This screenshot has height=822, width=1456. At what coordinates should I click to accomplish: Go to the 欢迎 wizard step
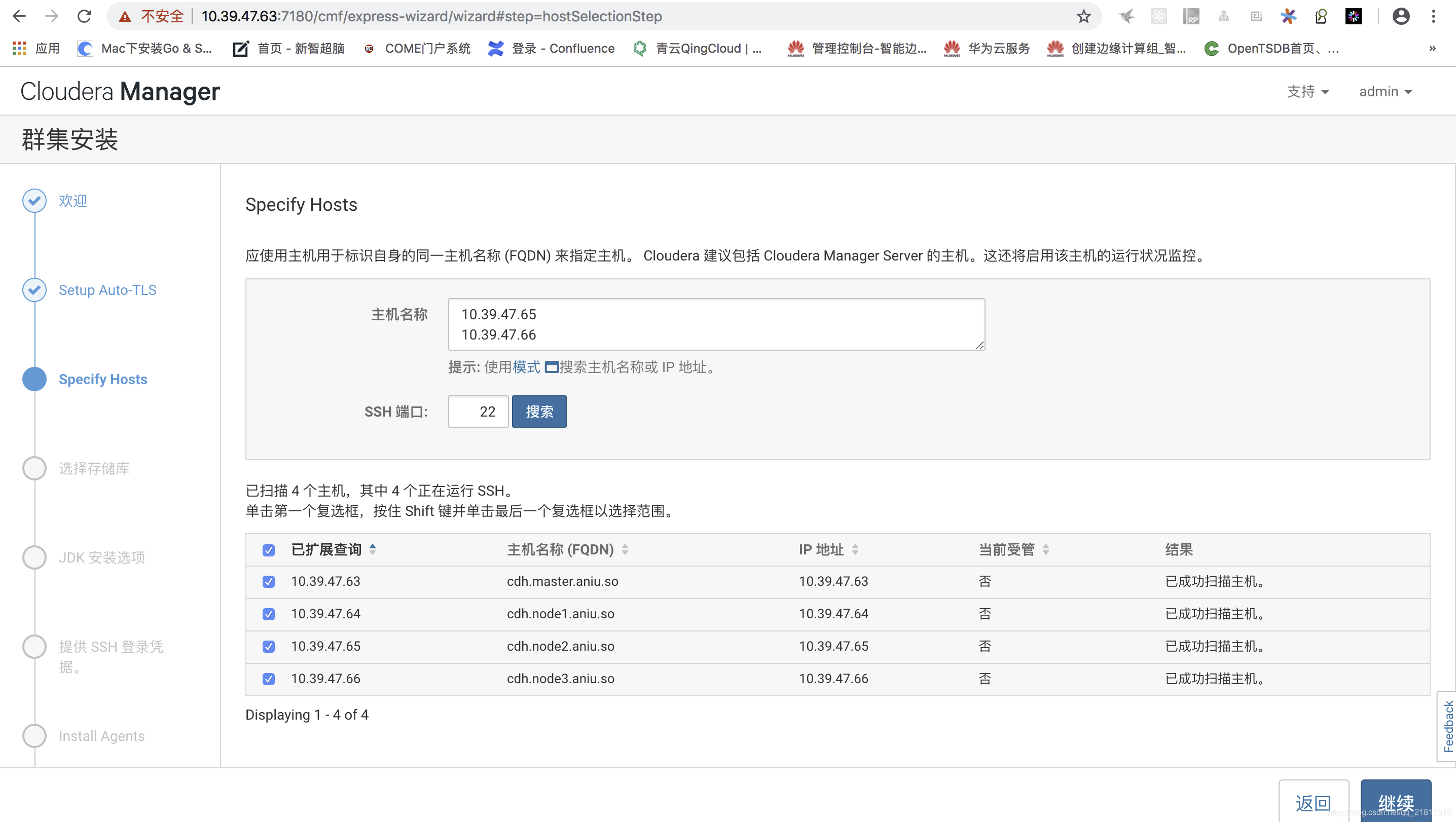(x=73, y=201)
